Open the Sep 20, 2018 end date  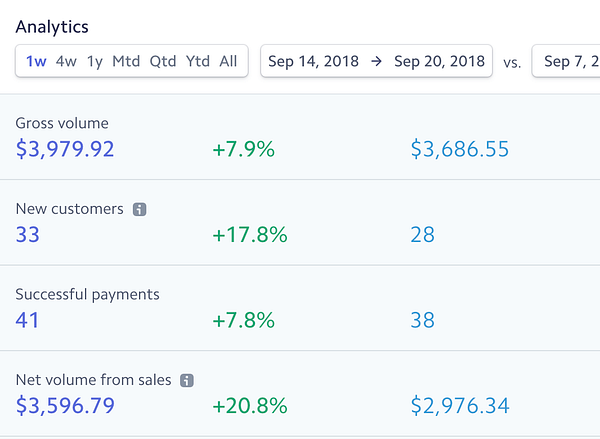click(439, 61)
